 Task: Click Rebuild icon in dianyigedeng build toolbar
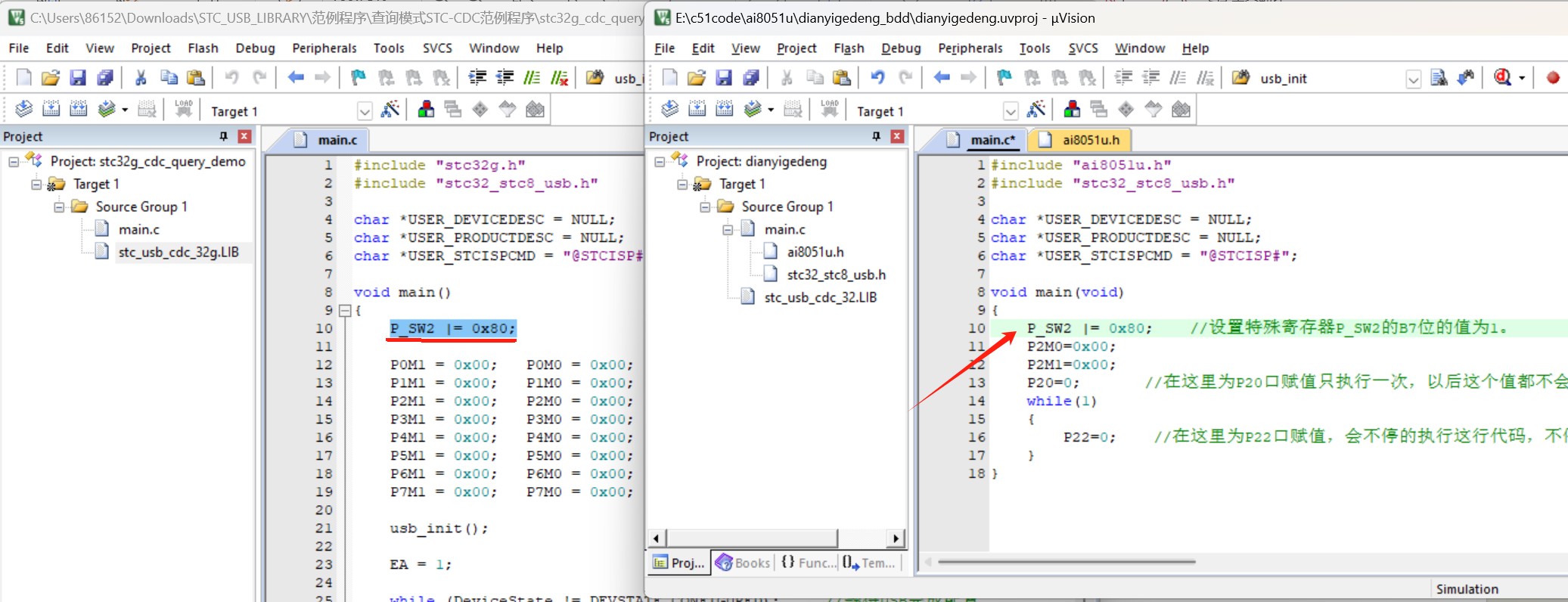click(x=725, y=110)
